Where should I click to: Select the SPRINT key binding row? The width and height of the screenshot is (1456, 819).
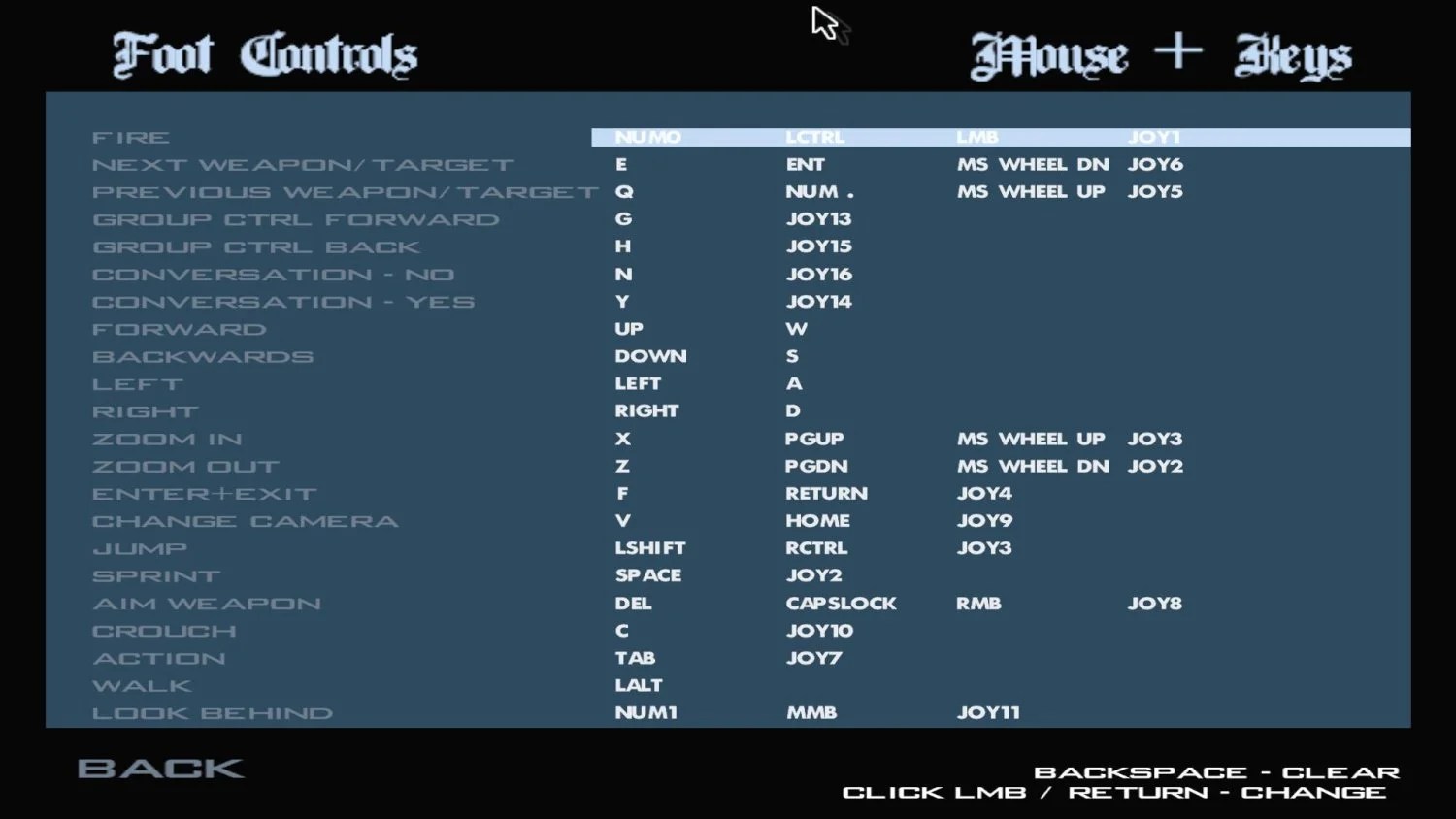[x=728, y=576]
